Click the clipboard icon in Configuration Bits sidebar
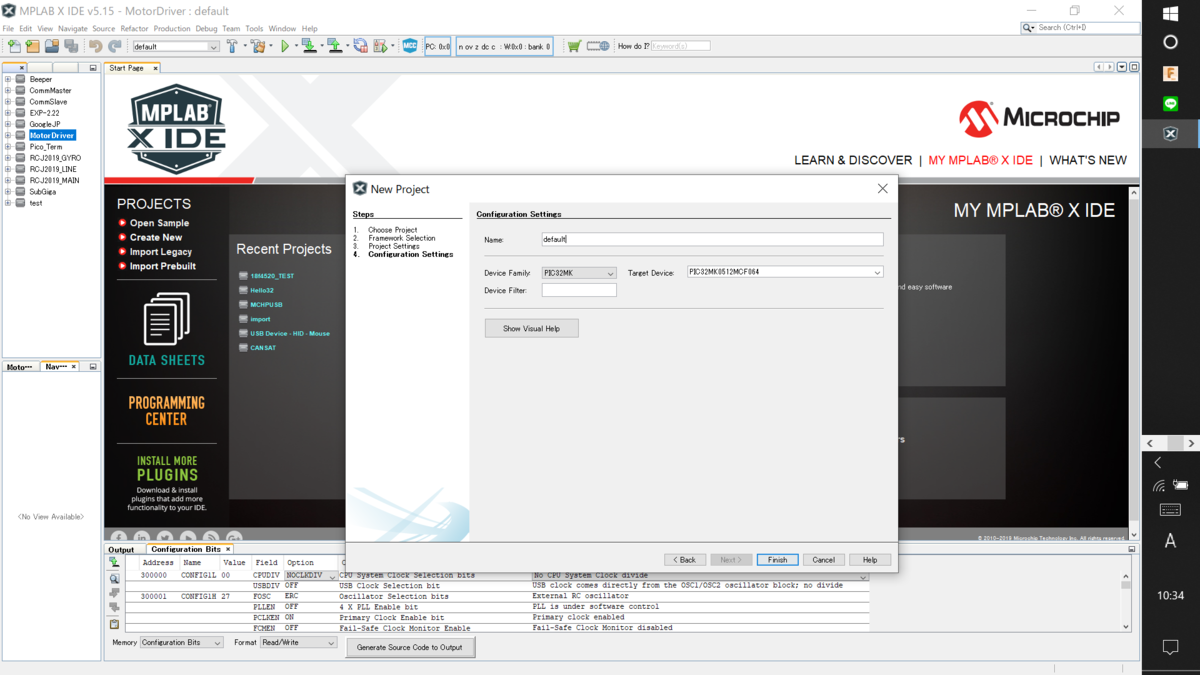Viewport: 1200px width, 675px height. 114,624
